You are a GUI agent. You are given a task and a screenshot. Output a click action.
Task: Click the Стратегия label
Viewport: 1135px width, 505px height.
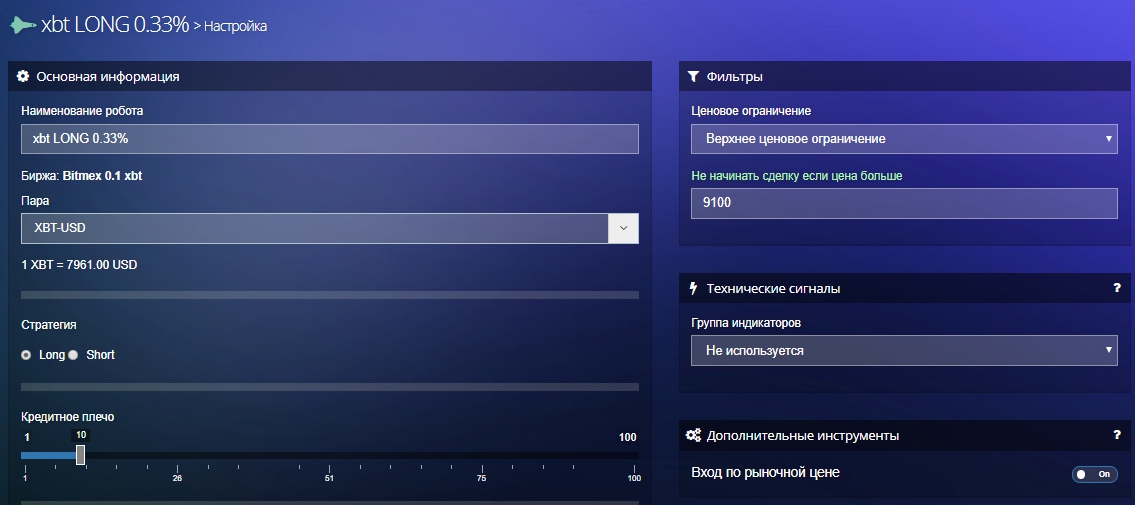pyautogui.click(x=49, y=325)
